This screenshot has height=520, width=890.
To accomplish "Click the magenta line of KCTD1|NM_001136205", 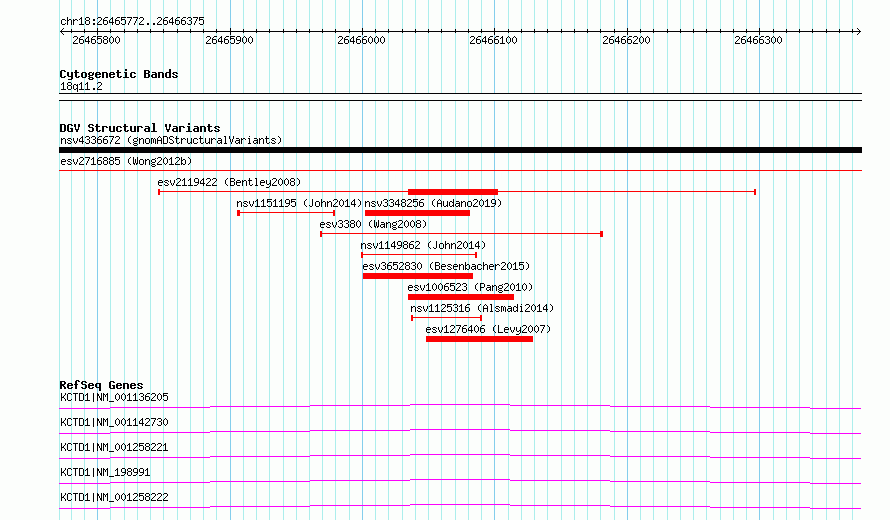I will (460, 406).
